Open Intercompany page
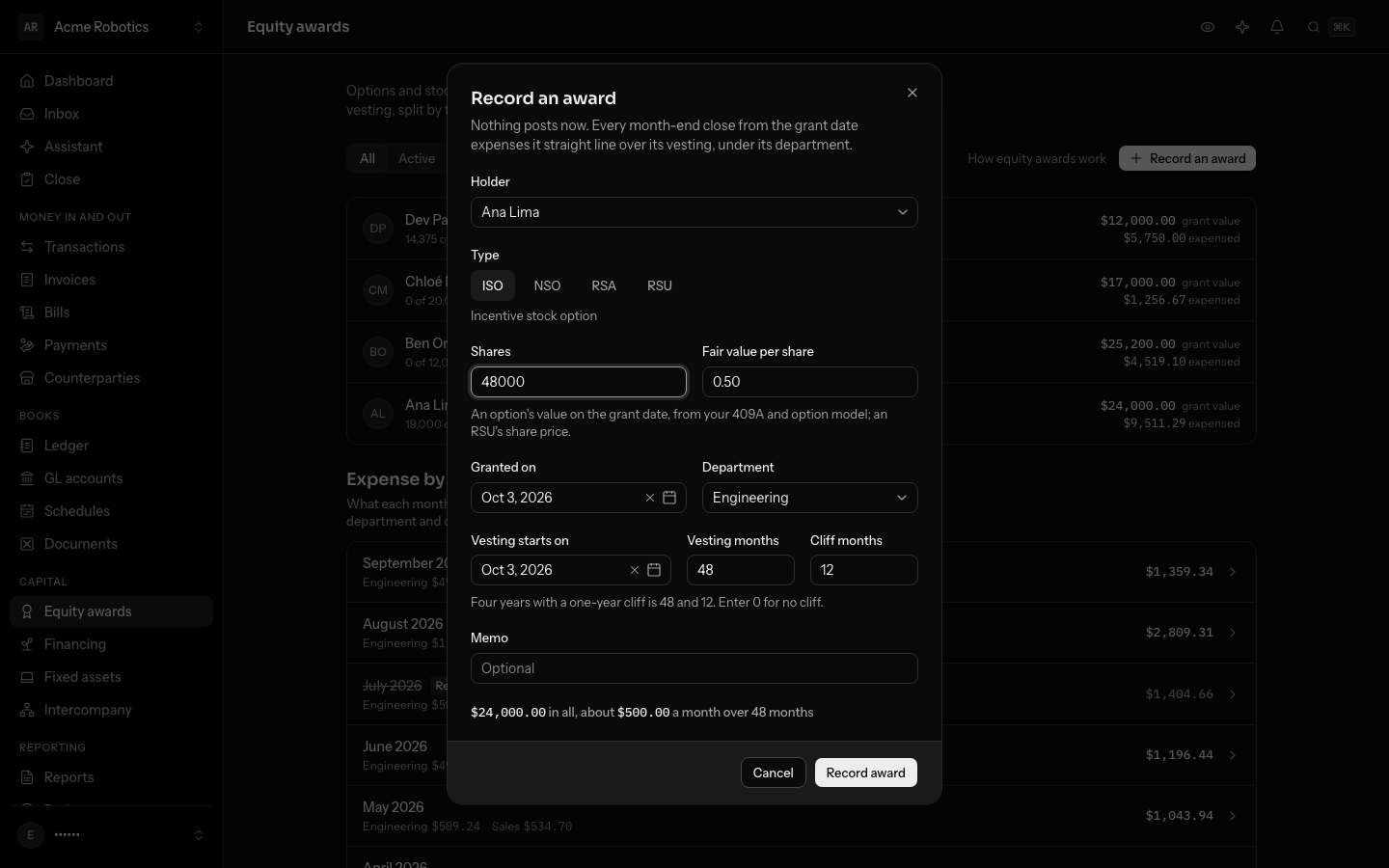Screen dimensions: 1389x868 [x=111, y=710]
